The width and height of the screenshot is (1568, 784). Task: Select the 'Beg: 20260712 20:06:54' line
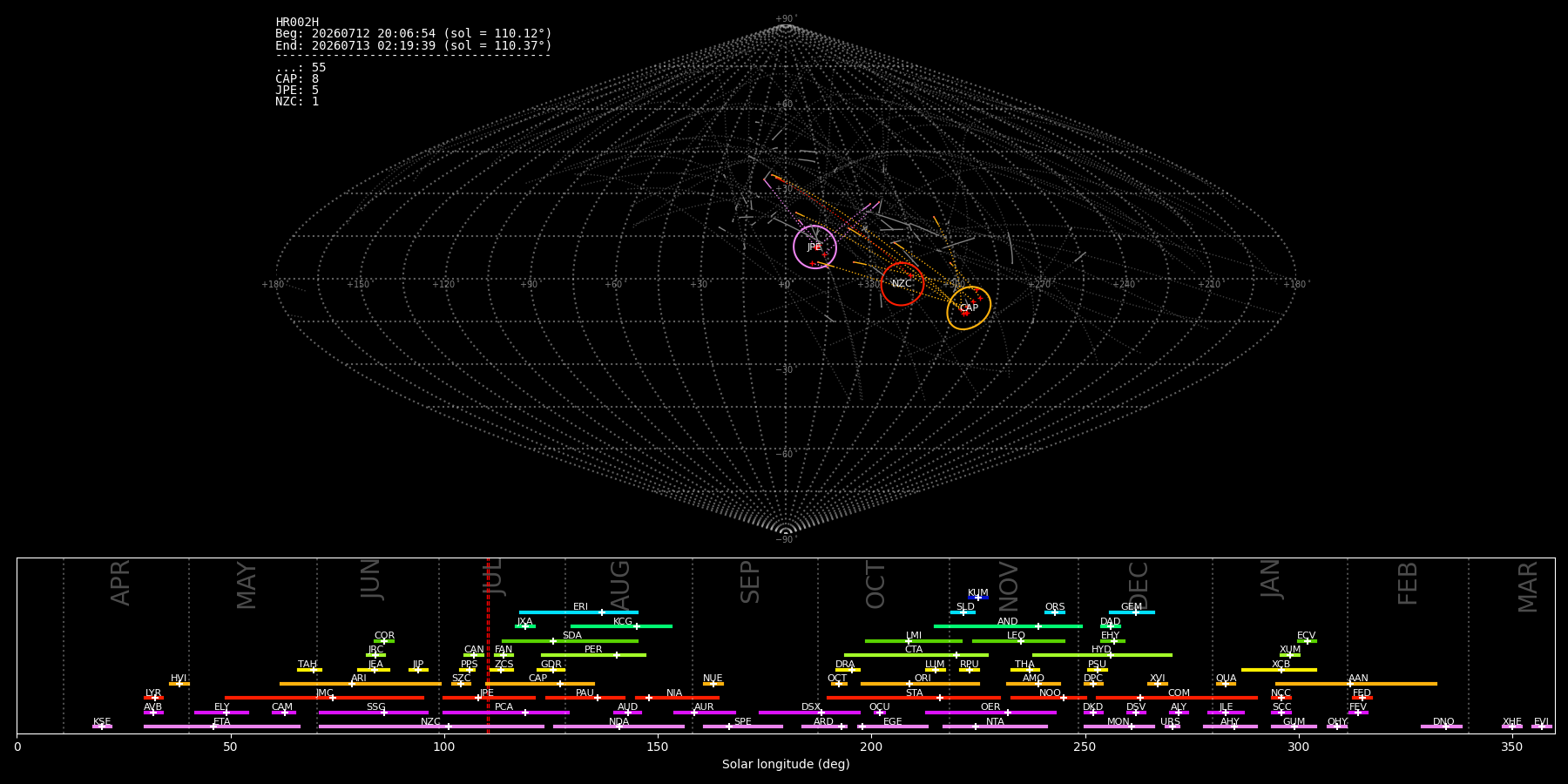tap(414, 33)
